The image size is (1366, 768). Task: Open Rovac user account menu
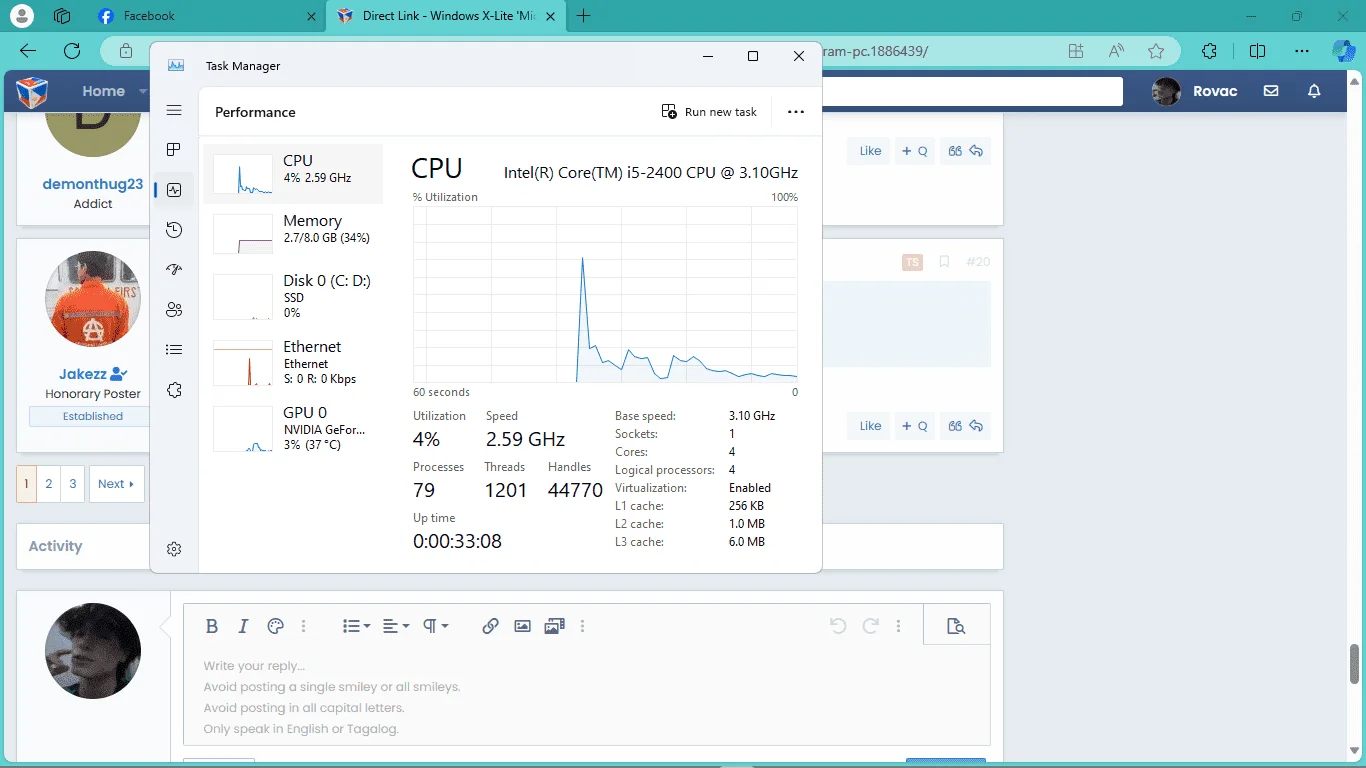coord(1195,91)
